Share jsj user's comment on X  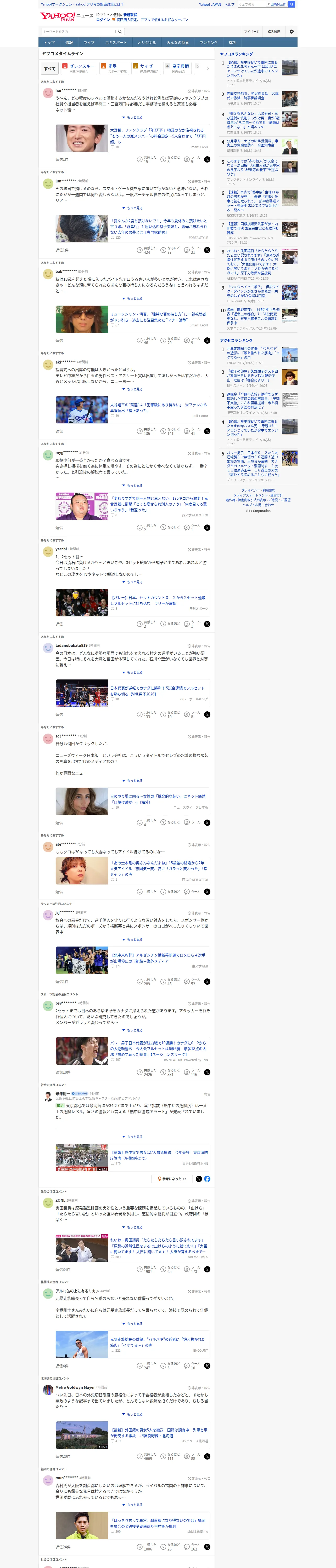[x=207, y=982]
